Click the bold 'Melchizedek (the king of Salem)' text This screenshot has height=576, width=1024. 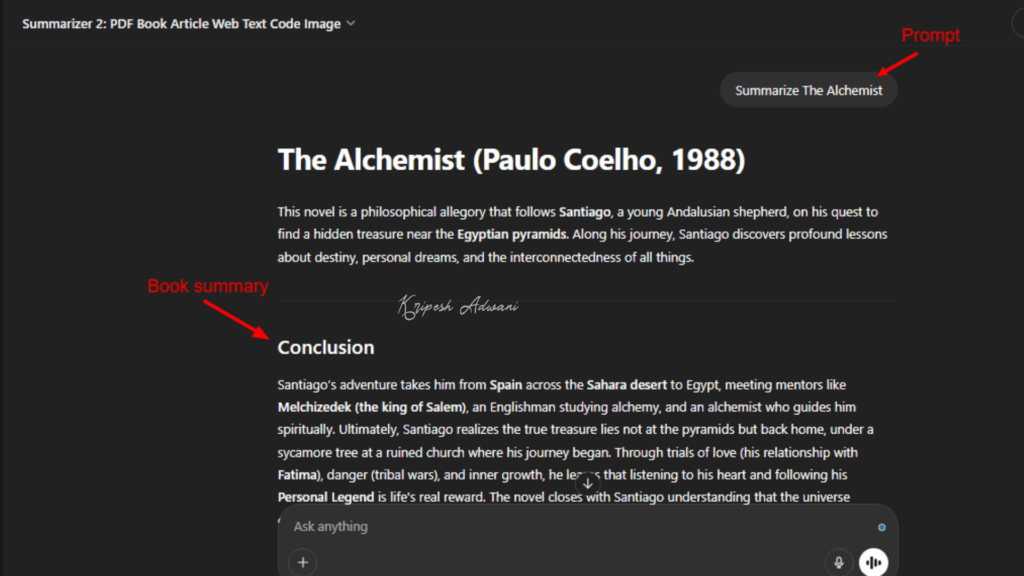(371, 407)
